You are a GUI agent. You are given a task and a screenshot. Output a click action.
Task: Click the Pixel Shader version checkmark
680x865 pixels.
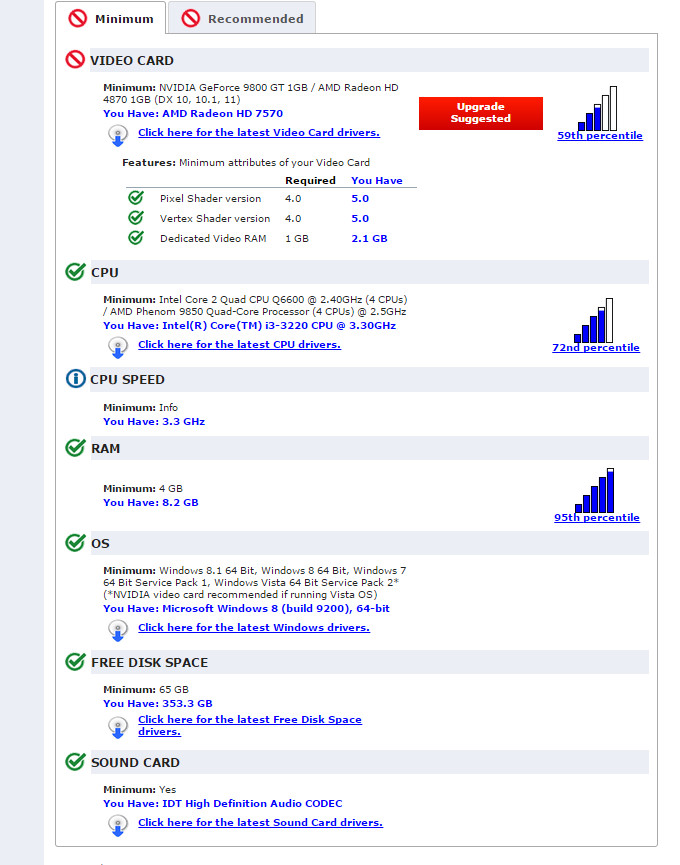[136, 198]
